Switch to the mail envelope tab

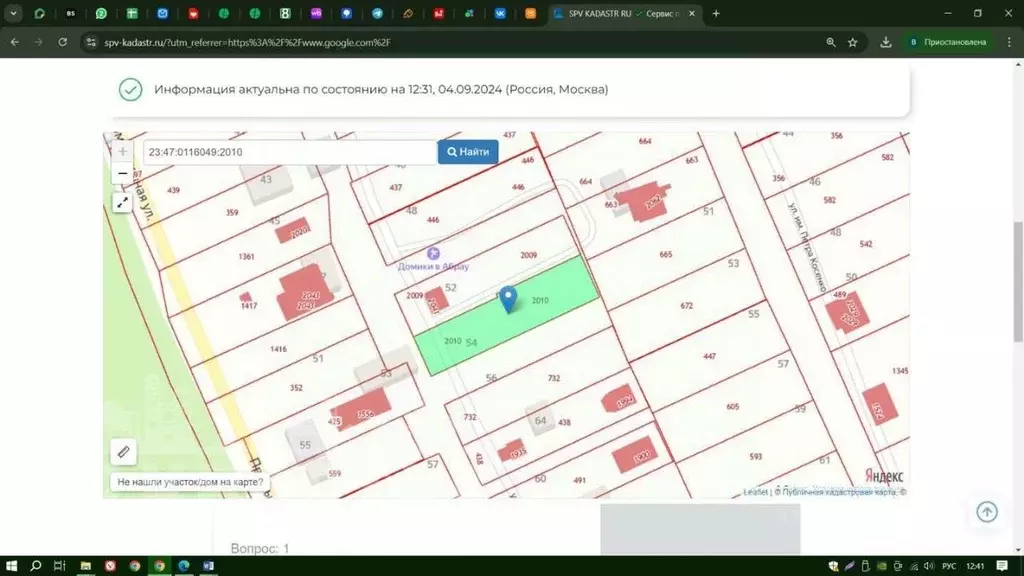click(x=163, y=13)
